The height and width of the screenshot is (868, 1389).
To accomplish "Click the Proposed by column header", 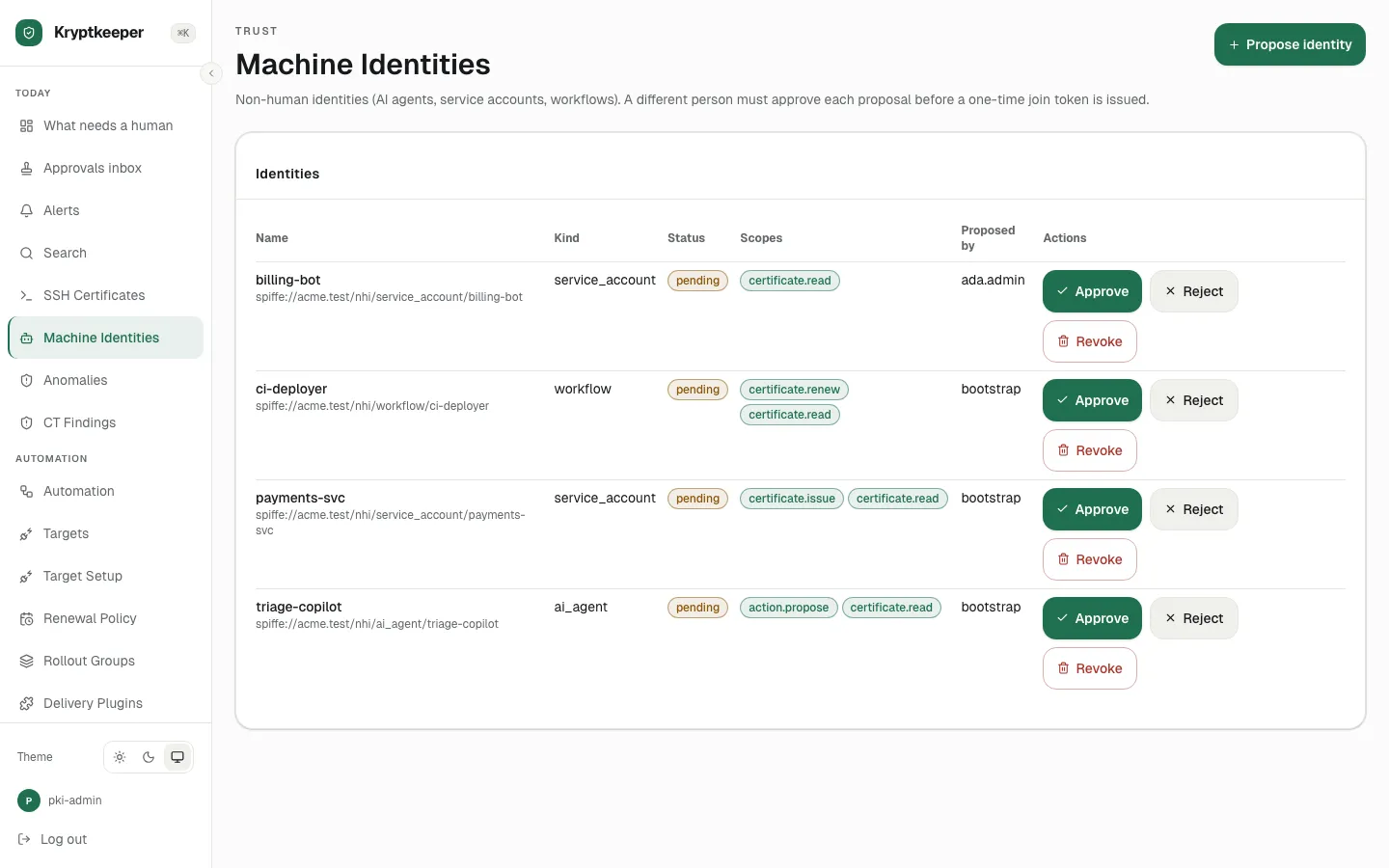I will pos(988,238).
